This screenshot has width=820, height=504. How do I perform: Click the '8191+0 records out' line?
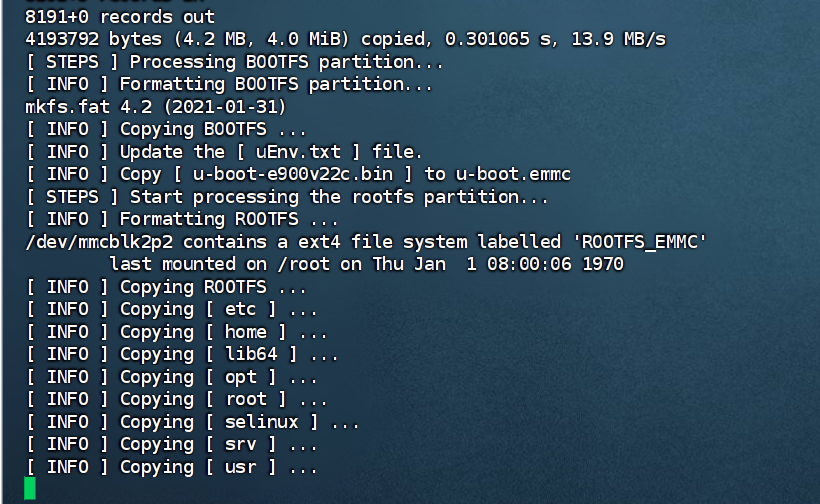120,17
